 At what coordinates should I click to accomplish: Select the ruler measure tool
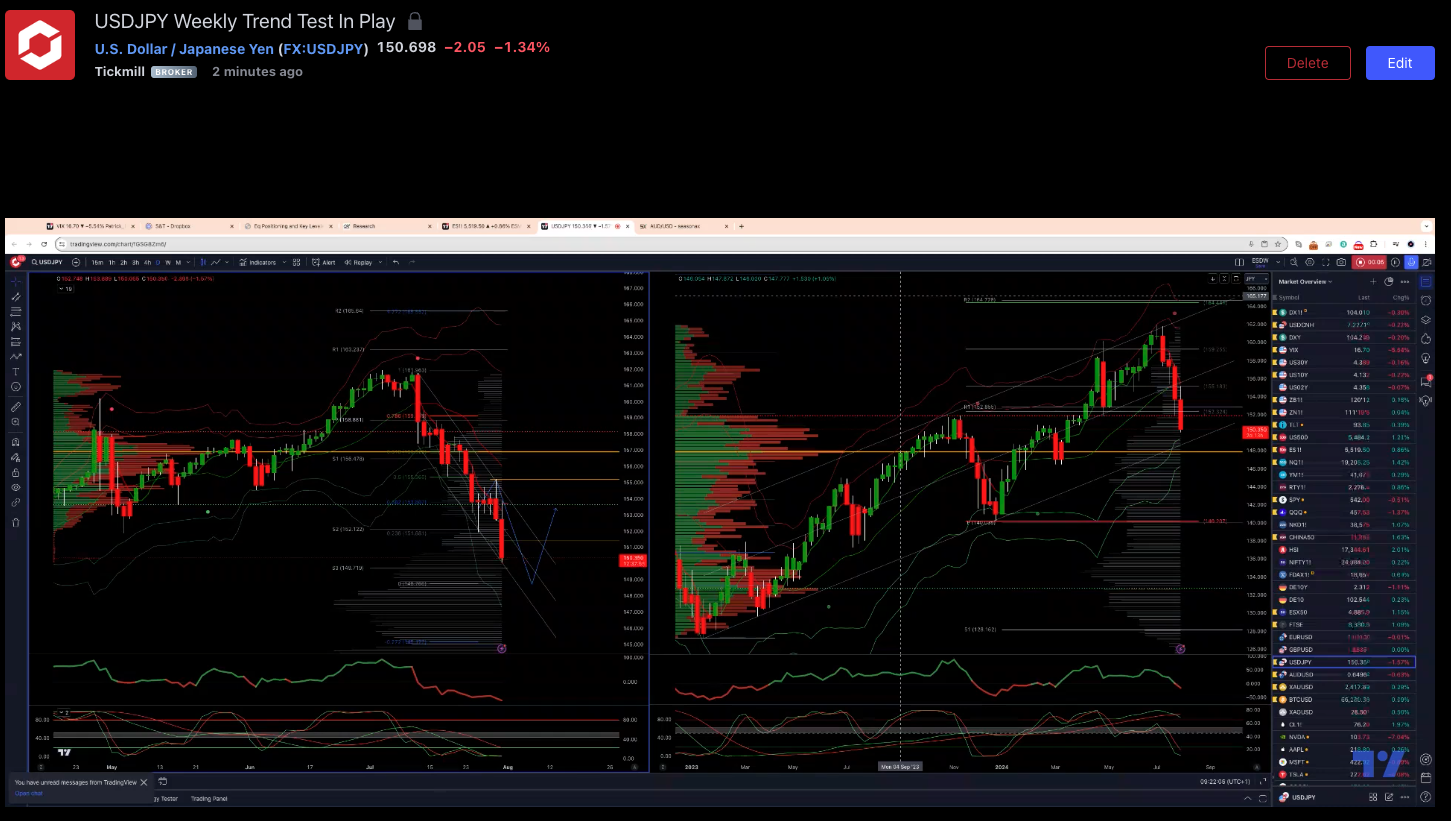click(x=16, y=407)
